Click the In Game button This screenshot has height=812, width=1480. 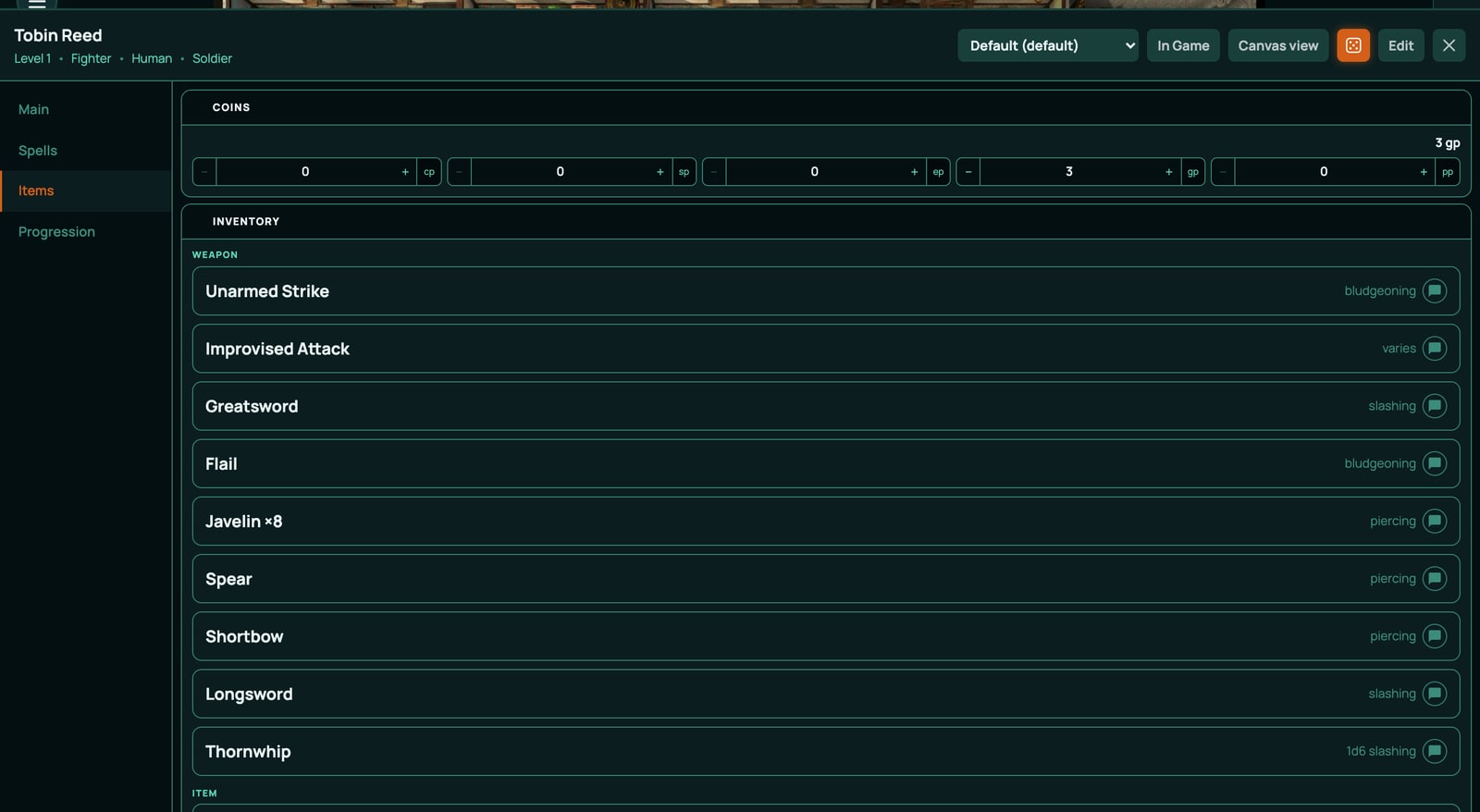point(1183,45)
